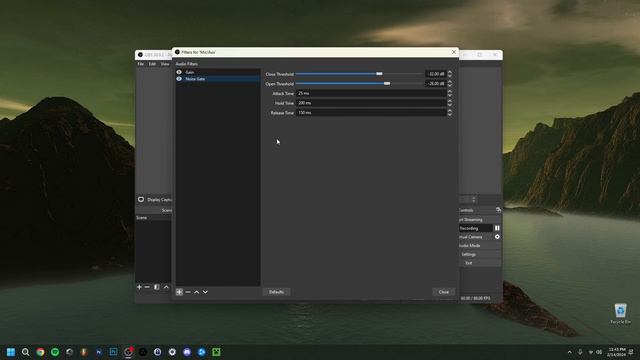
Task: Remove the scene with the minus icon in OBS
Action: (147, 287)
